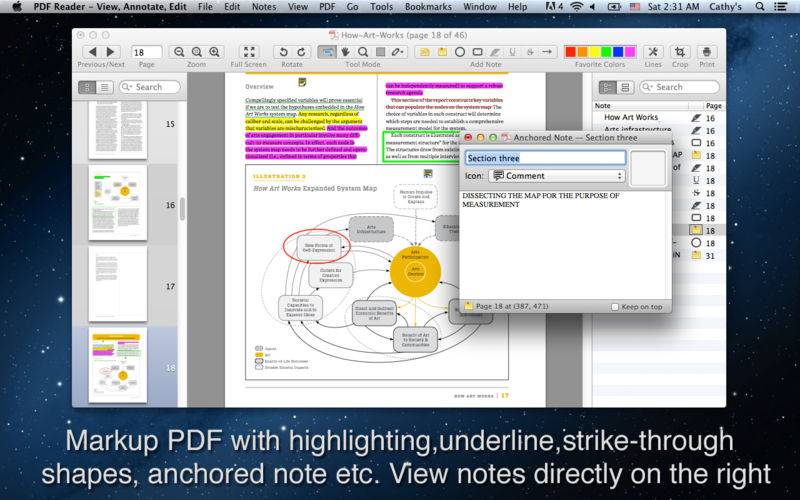Select page 16 thumbnail

click(117, 203)
